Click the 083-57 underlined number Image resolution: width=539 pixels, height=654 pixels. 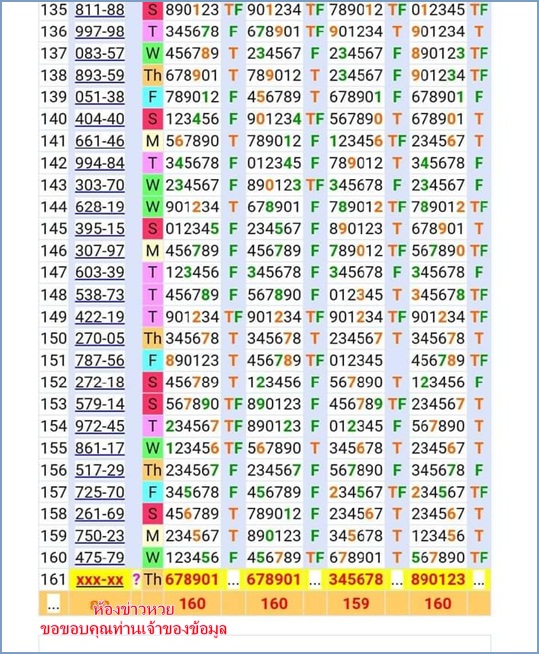coord(100,54)
